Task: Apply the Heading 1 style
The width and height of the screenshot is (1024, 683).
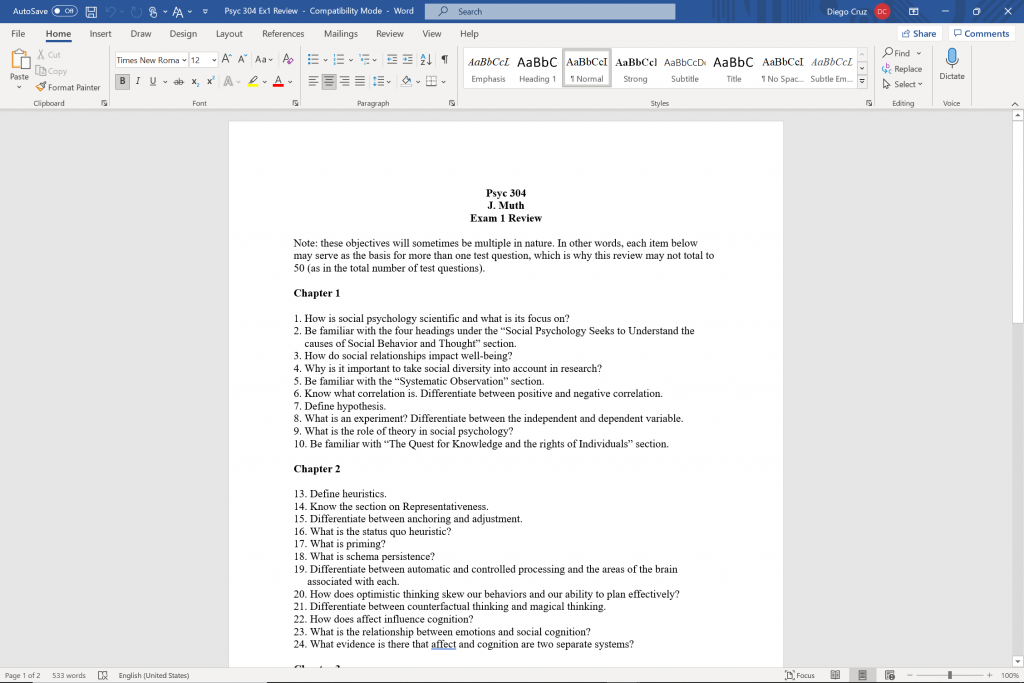Action: pyautogui.click(x=537, y=68)
